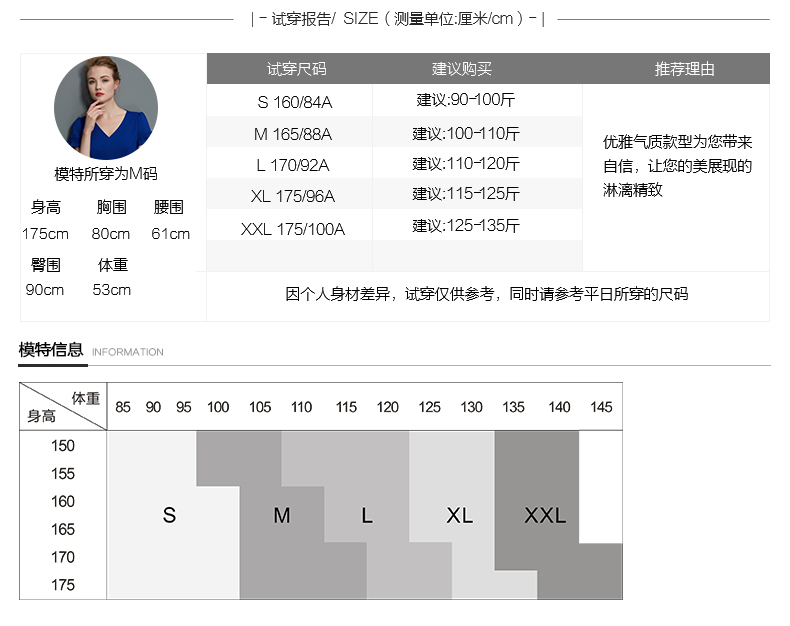Click the large S zone in chart
This screenshot has height=626, width=790.
169,516
